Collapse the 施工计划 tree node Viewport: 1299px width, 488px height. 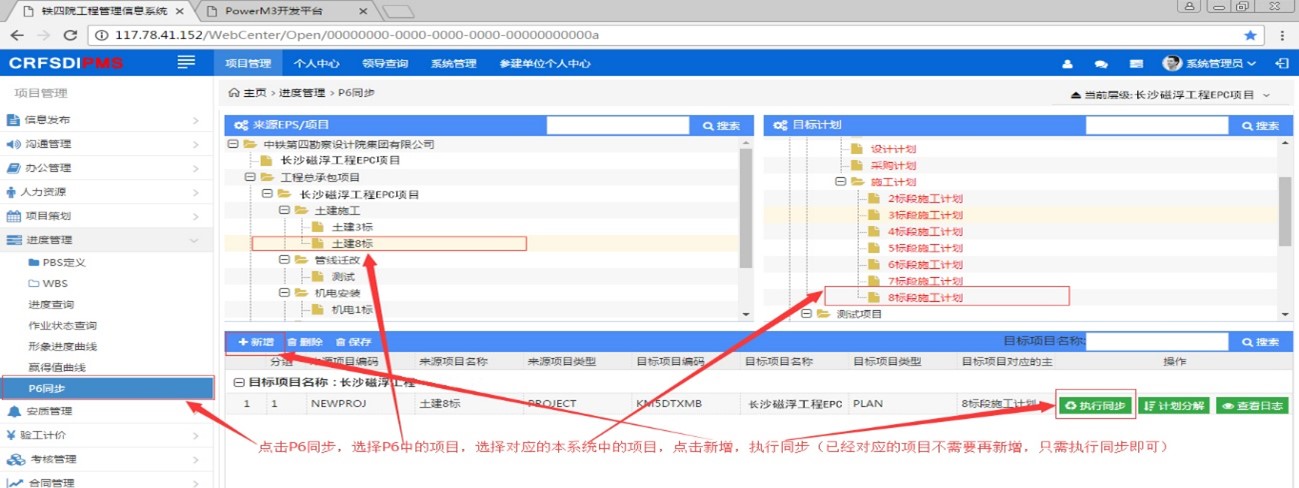[x=839, y=182]
